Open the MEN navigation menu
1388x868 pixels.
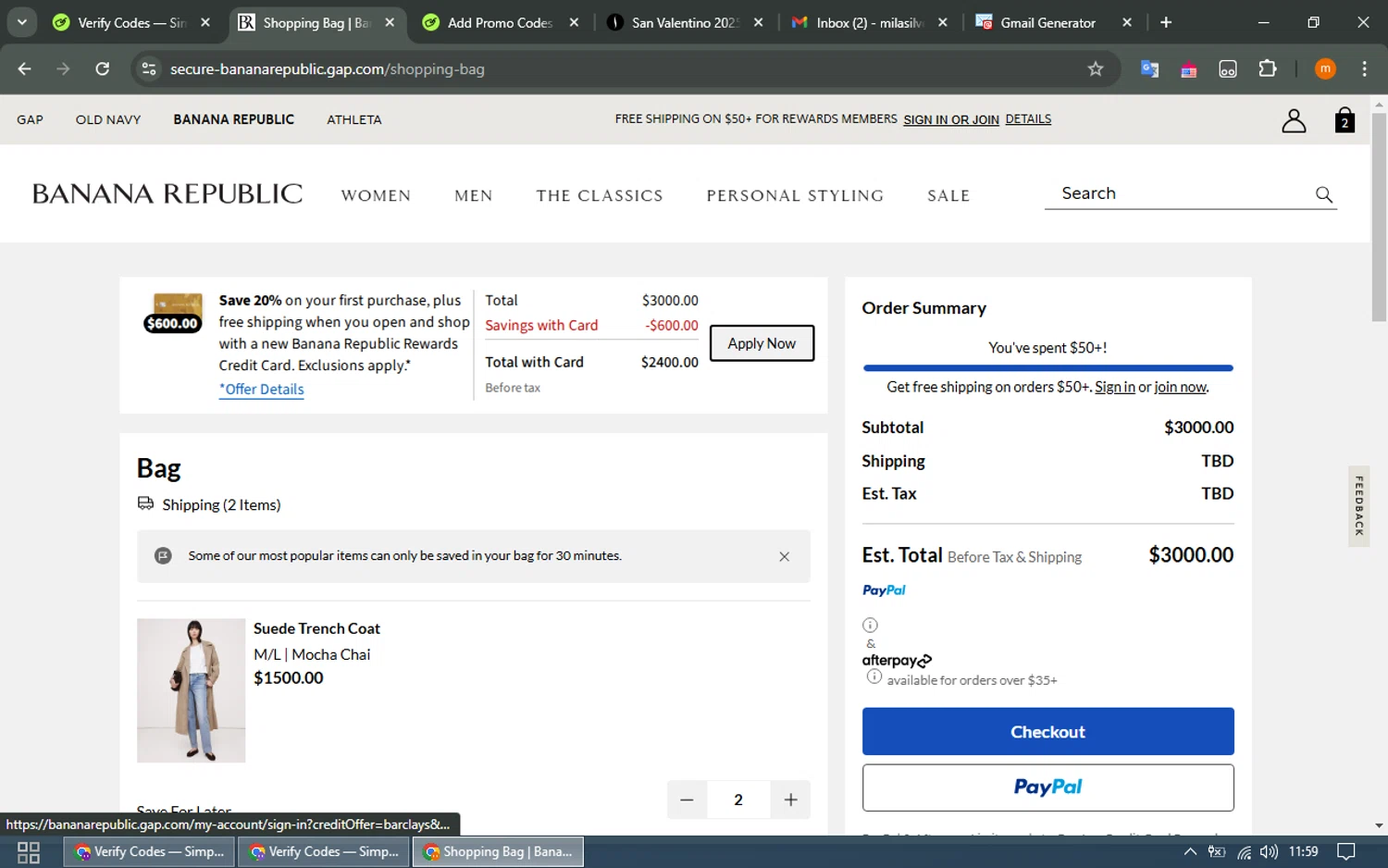(x=474, y=195)
